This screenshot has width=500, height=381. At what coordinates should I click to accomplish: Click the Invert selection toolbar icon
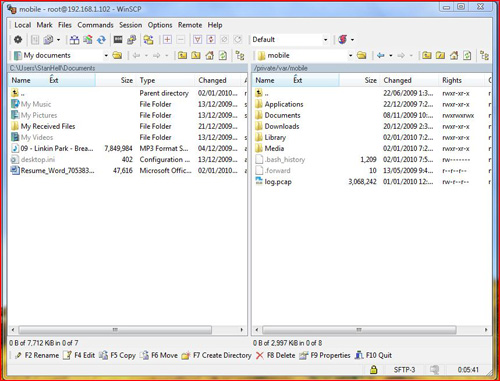pos(211,40)
